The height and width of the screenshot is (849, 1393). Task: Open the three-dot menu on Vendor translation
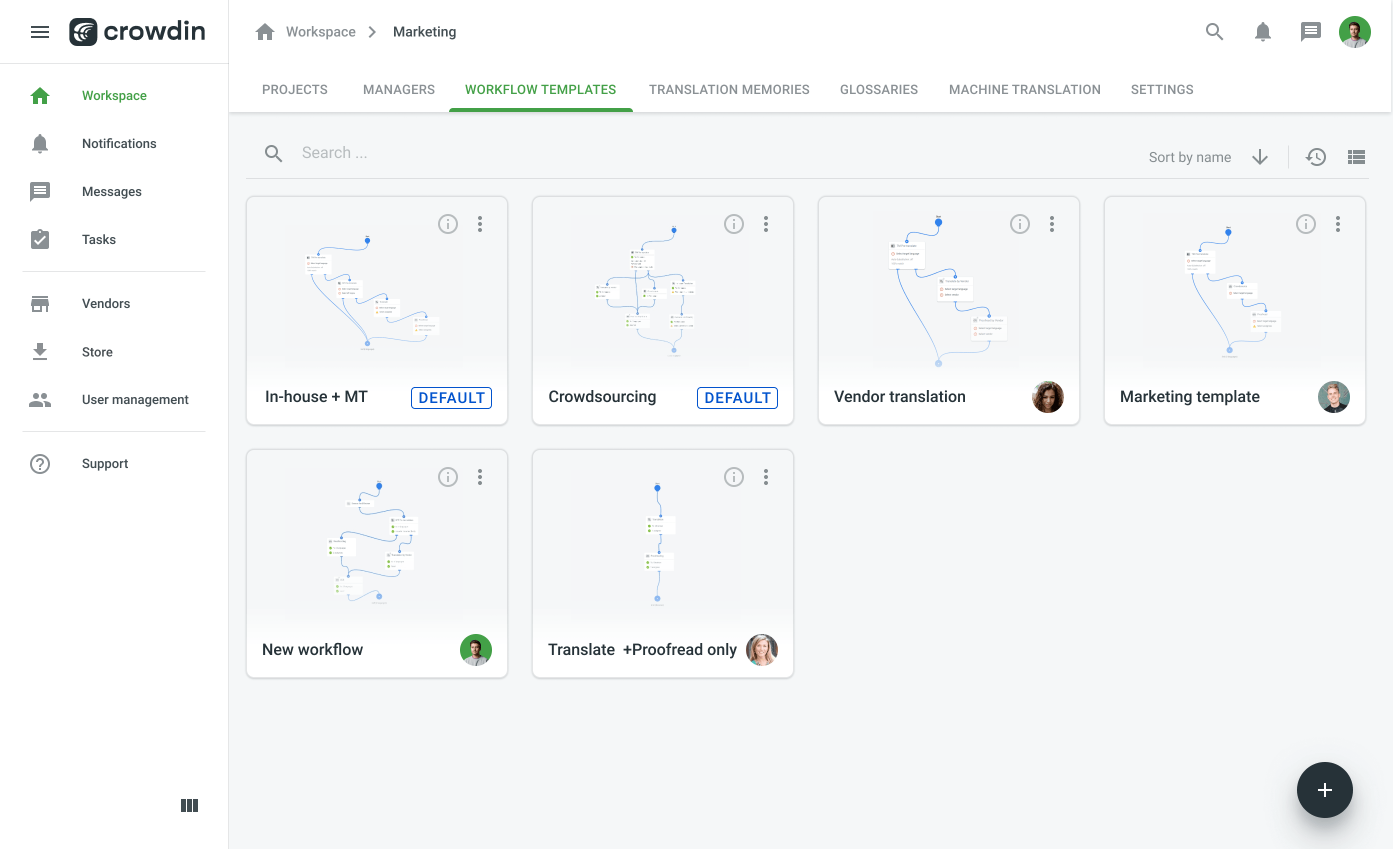point(1052,224)
